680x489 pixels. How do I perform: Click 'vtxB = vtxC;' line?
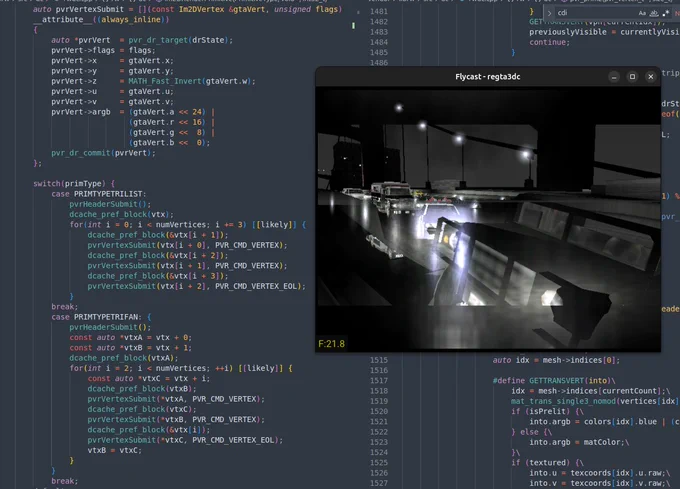coord(114,450)
